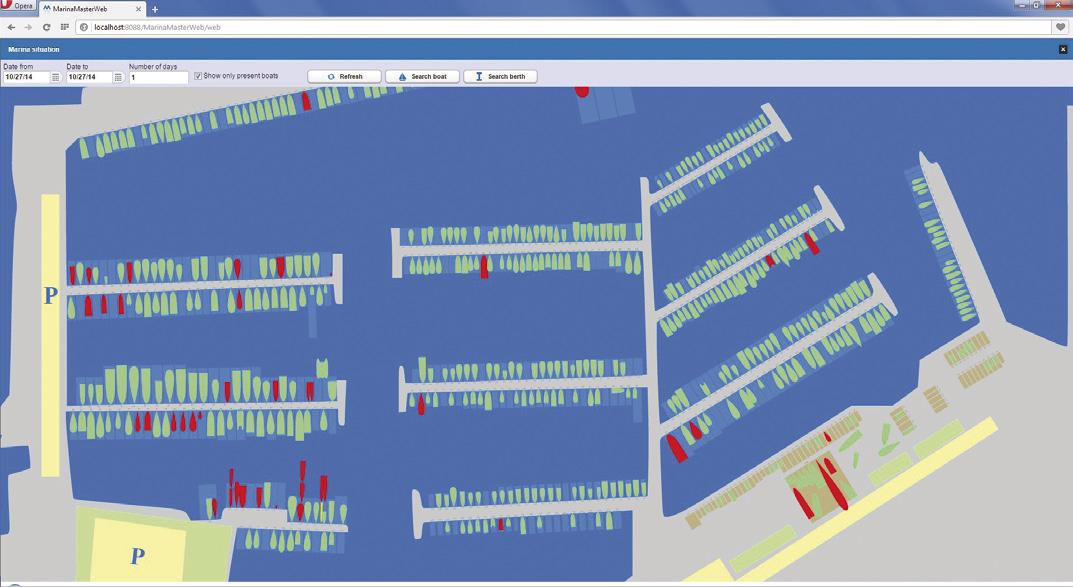The image size is (1073, 587).
Task: Go back using browser back arrow
Action: pyautogui.click(x=11, y=27)
